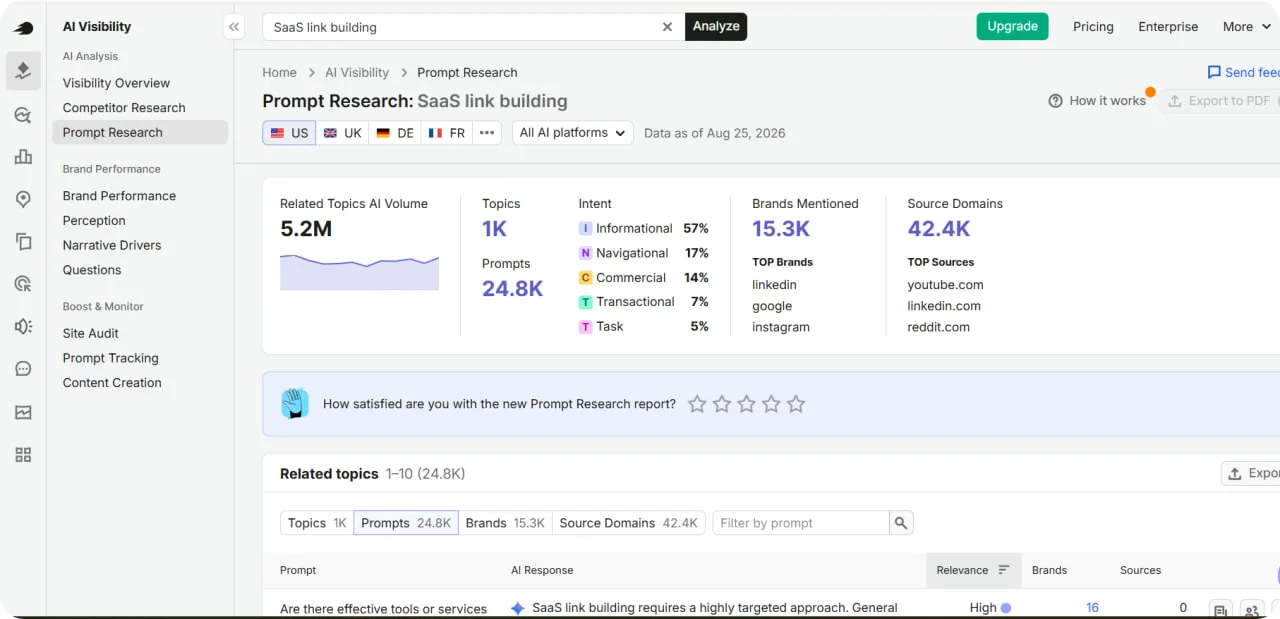Image resolution: width=1280 pixels, height=619 pixels.
Task: Click the document icon in the first row
Action: point(1220,609)
